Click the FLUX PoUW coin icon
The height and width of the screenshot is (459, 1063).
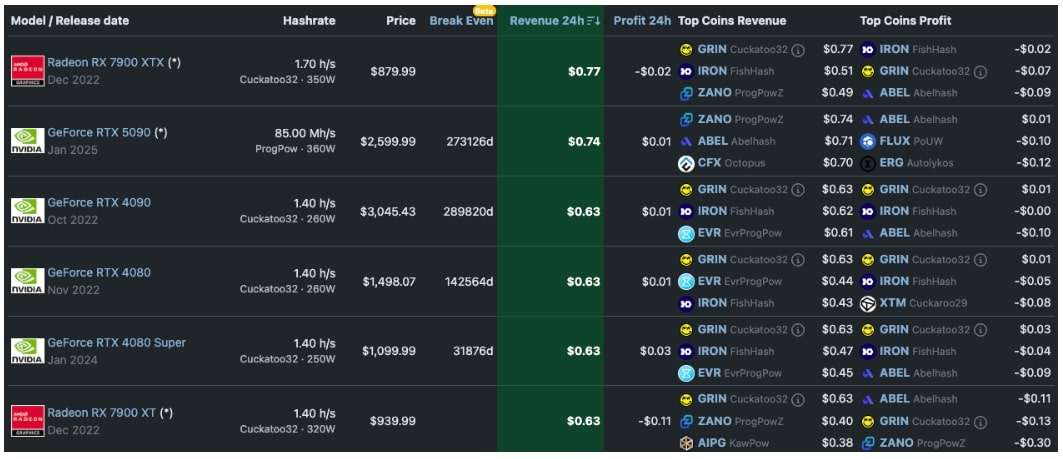click(x=868, y=141)
